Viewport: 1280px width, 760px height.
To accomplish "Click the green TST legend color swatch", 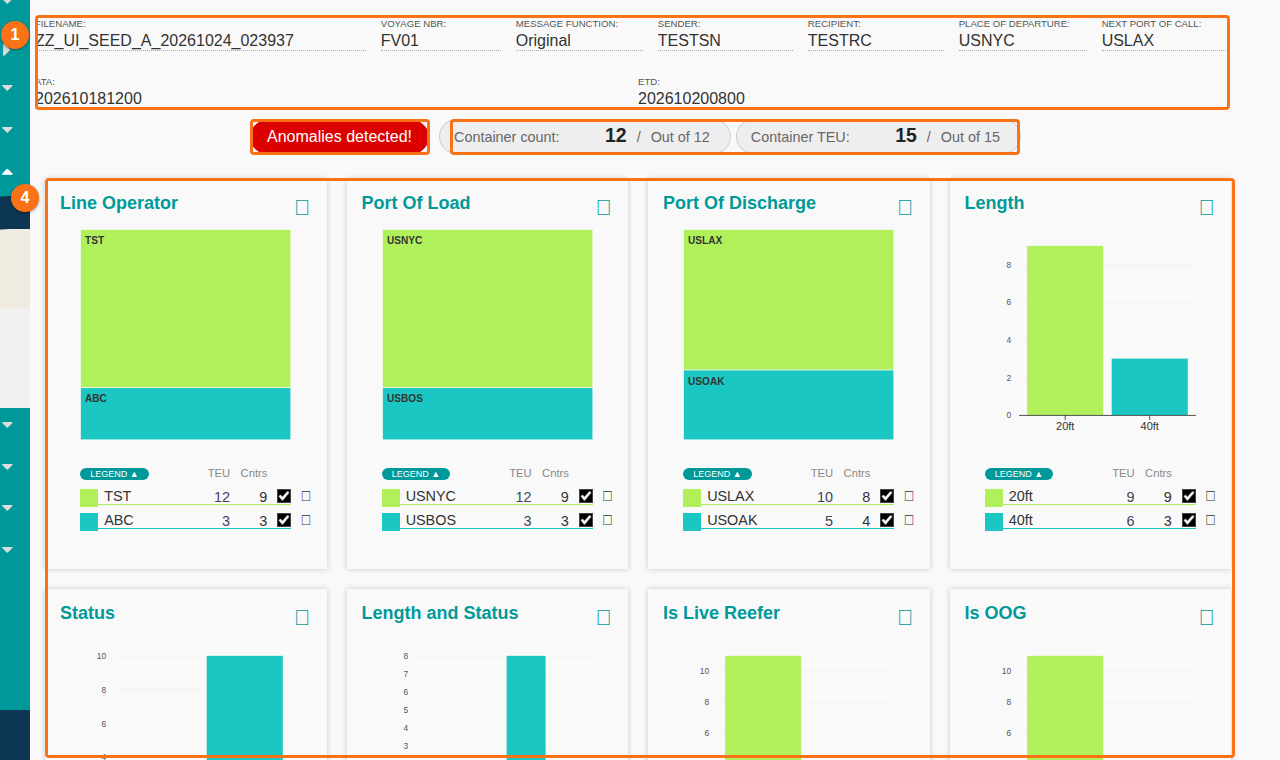I will (x=89, y=497).
